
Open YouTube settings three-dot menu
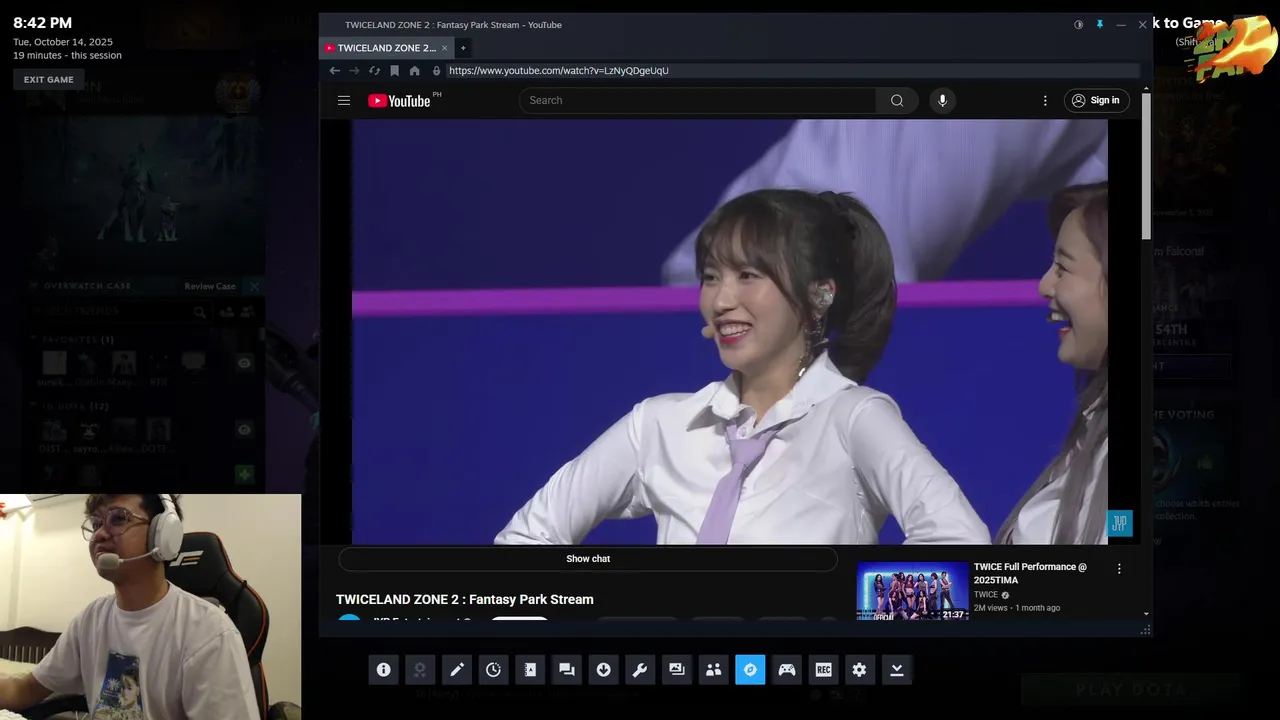point(1045,100)
